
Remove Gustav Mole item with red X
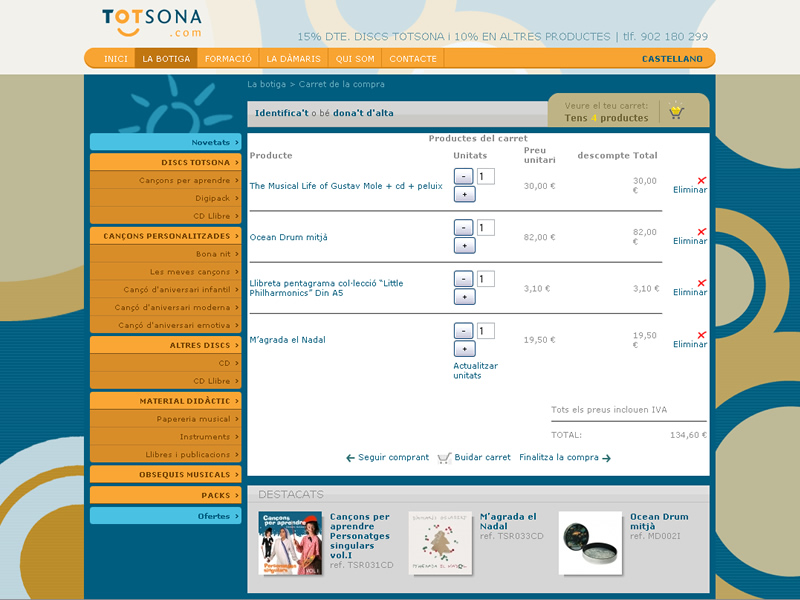[x=702, y=180]
